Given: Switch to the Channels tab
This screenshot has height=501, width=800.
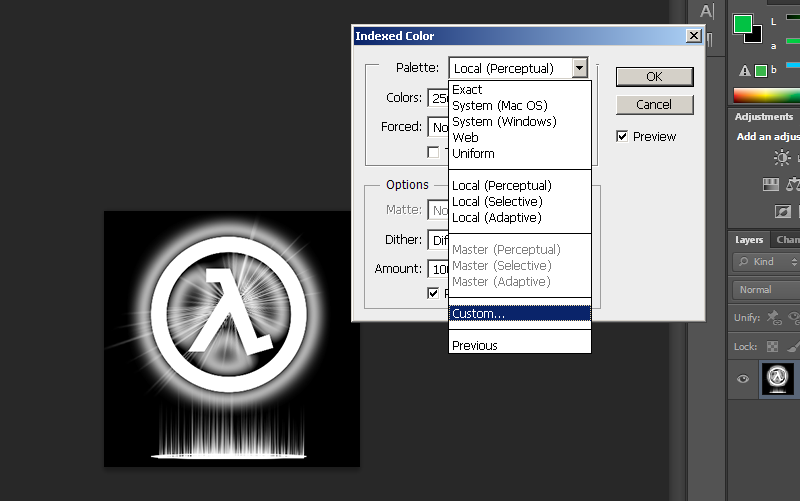Looking at the screenshot, I should (787, 240).
